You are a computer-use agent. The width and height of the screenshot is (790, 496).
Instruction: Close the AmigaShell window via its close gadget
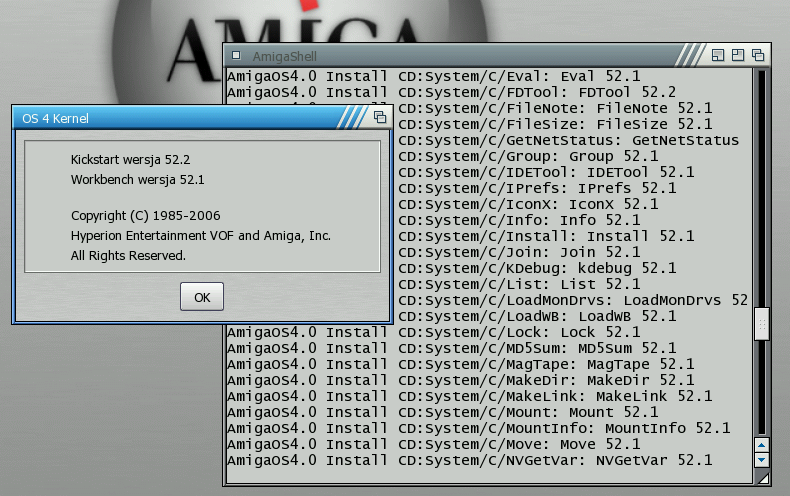coord(236,55)
